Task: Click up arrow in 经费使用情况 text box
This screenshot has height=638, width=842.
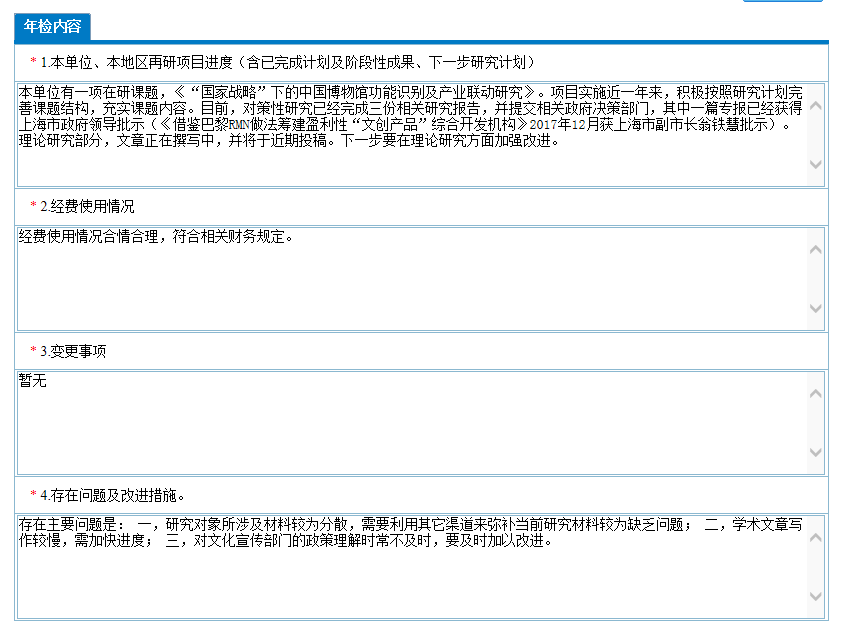Action: point(815,249)
